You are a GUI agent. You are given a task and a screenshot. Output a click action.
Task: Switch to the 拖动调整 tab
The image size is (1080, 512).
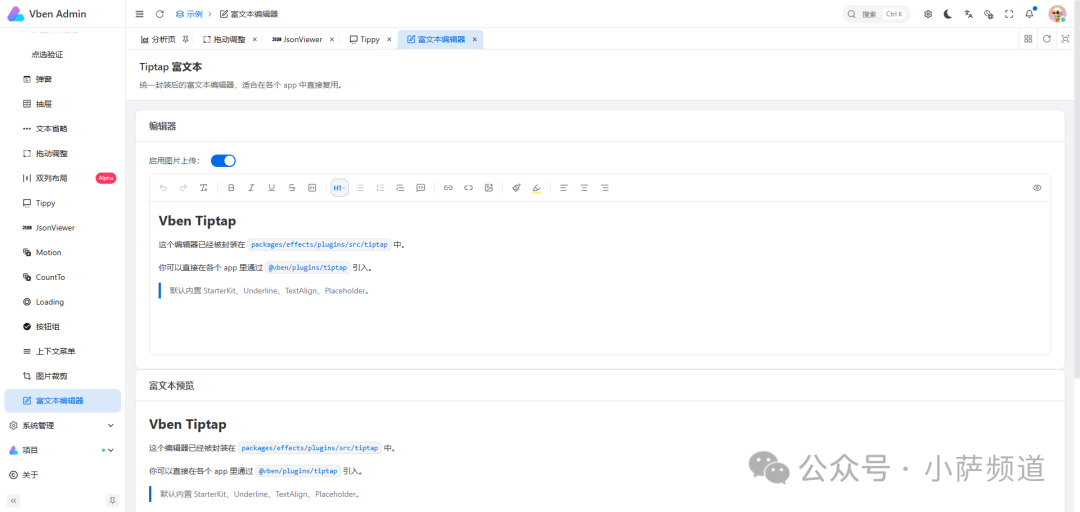click(229, 39)
